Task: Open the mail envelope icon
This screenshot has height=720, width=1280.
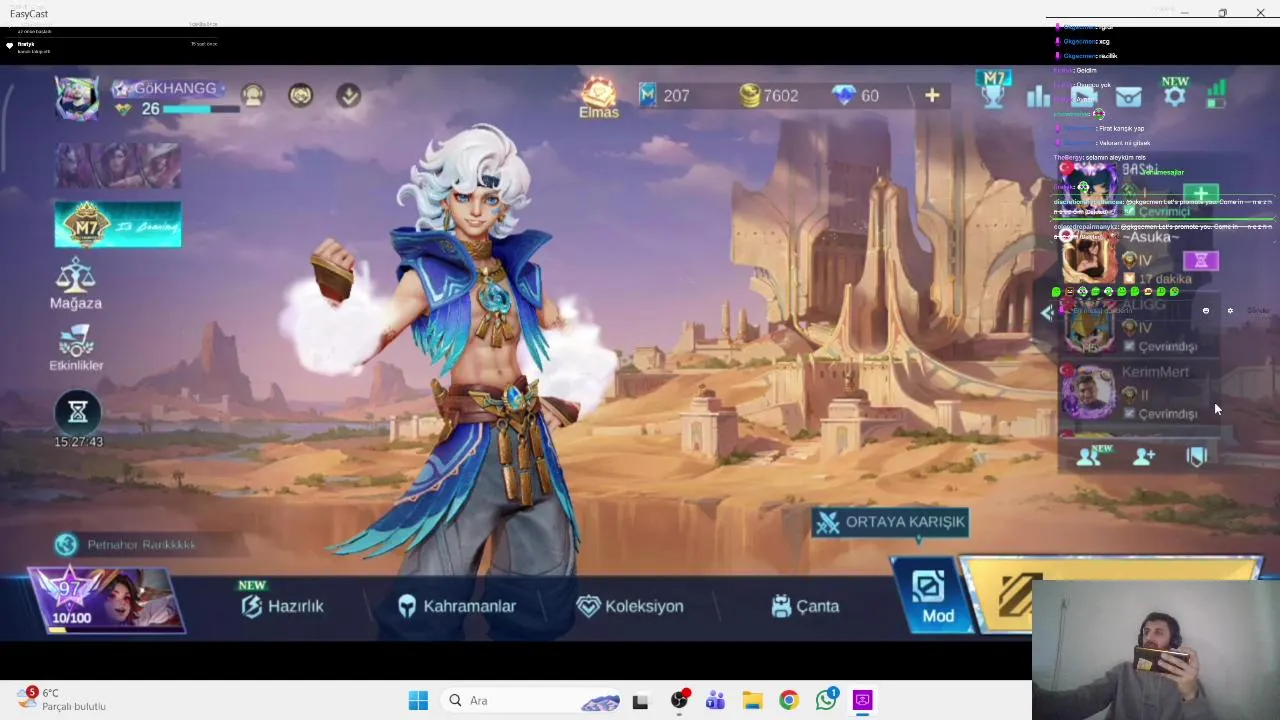Action: click(x=1128, y=96)
